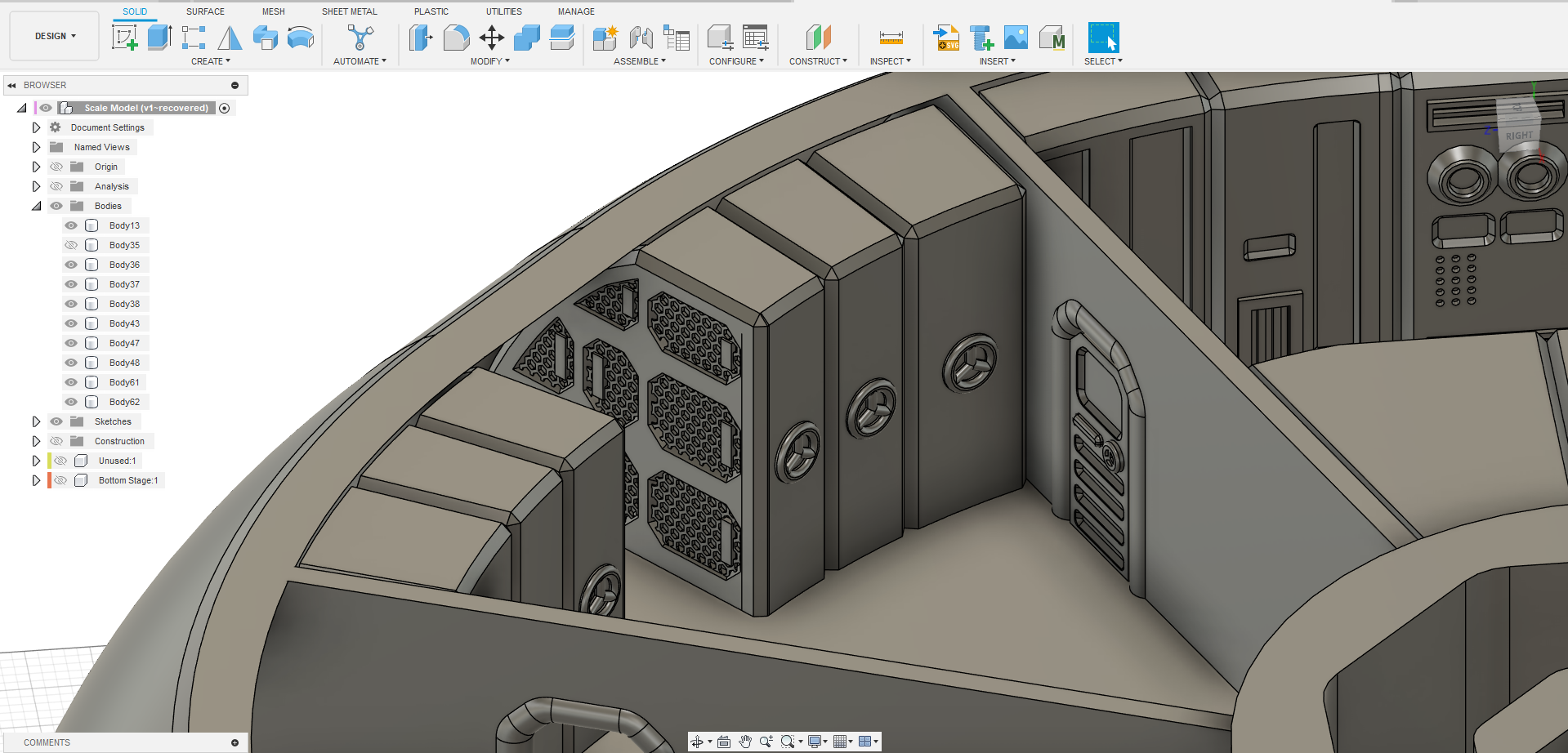Select the Construct plane icon

pyautogui.click(x=818, y=37)
